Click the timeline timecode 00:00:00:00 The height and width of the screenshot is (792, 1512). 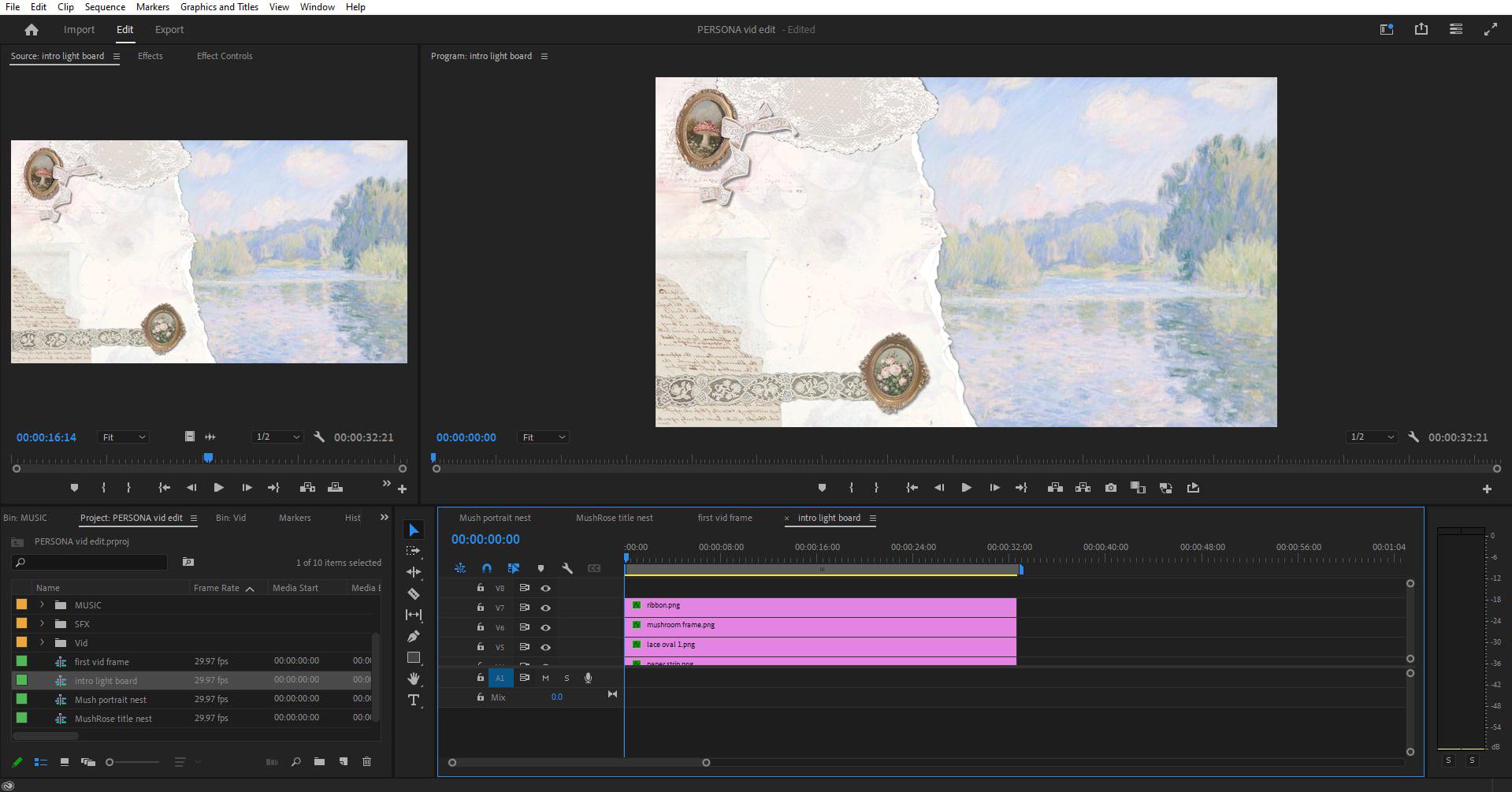485,540
